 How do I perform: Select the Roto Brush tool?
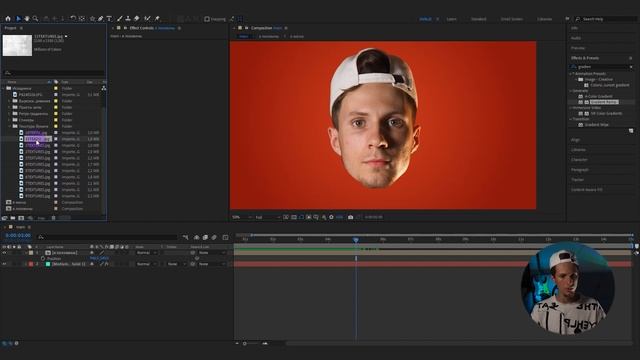coord(147,19)
